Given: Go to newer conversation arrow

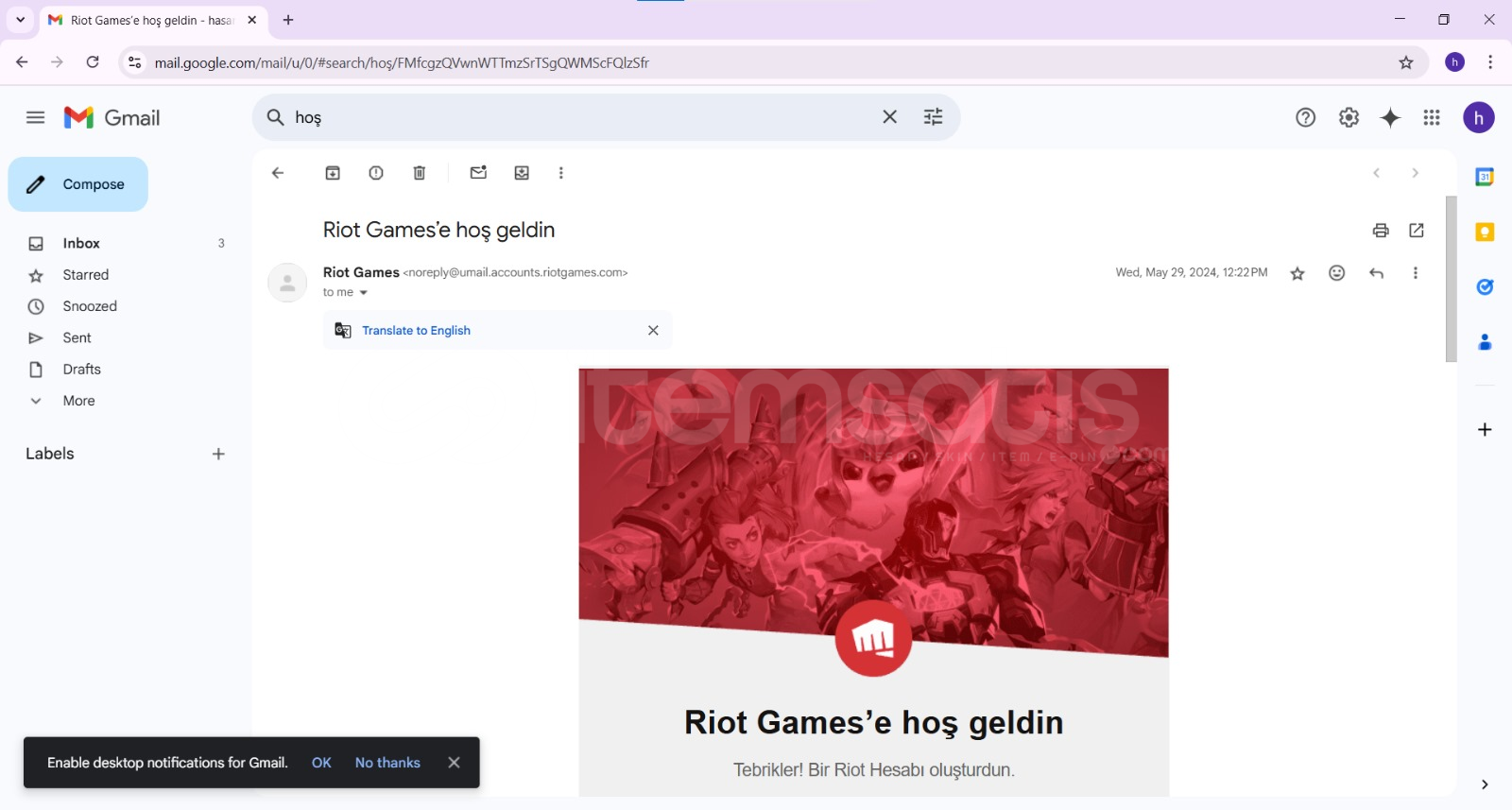Looking at the screenshot, I should pos(1377,173).
